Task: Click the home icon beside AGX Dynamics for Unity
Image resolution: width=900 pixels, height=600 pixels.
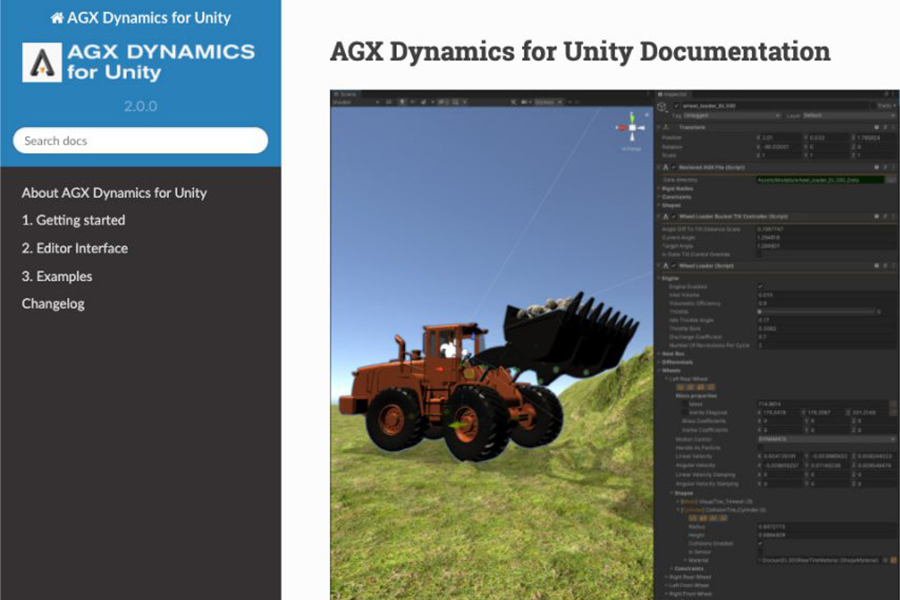Action: [x=57, y=18]
